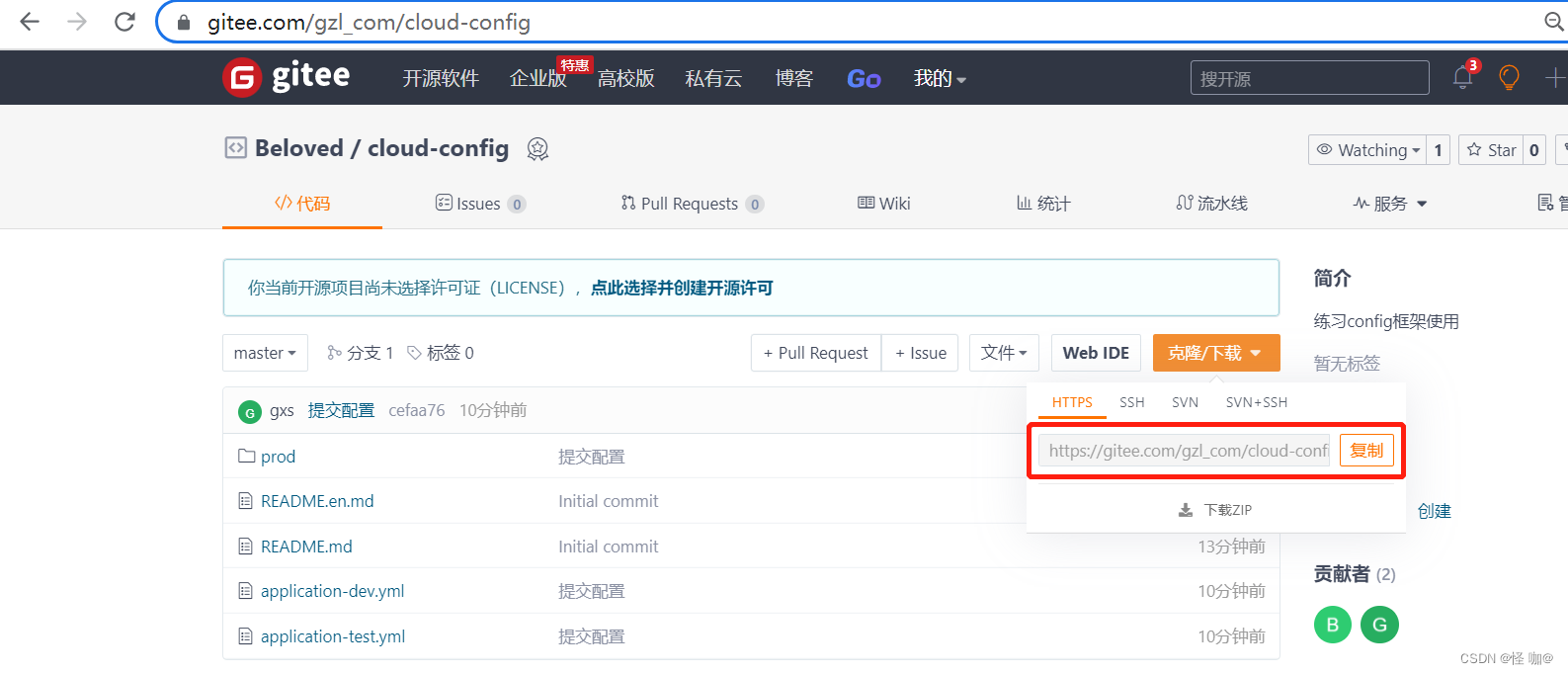Open README.en.md file
Screen dimensions: 1568x674
pos(317,501)
